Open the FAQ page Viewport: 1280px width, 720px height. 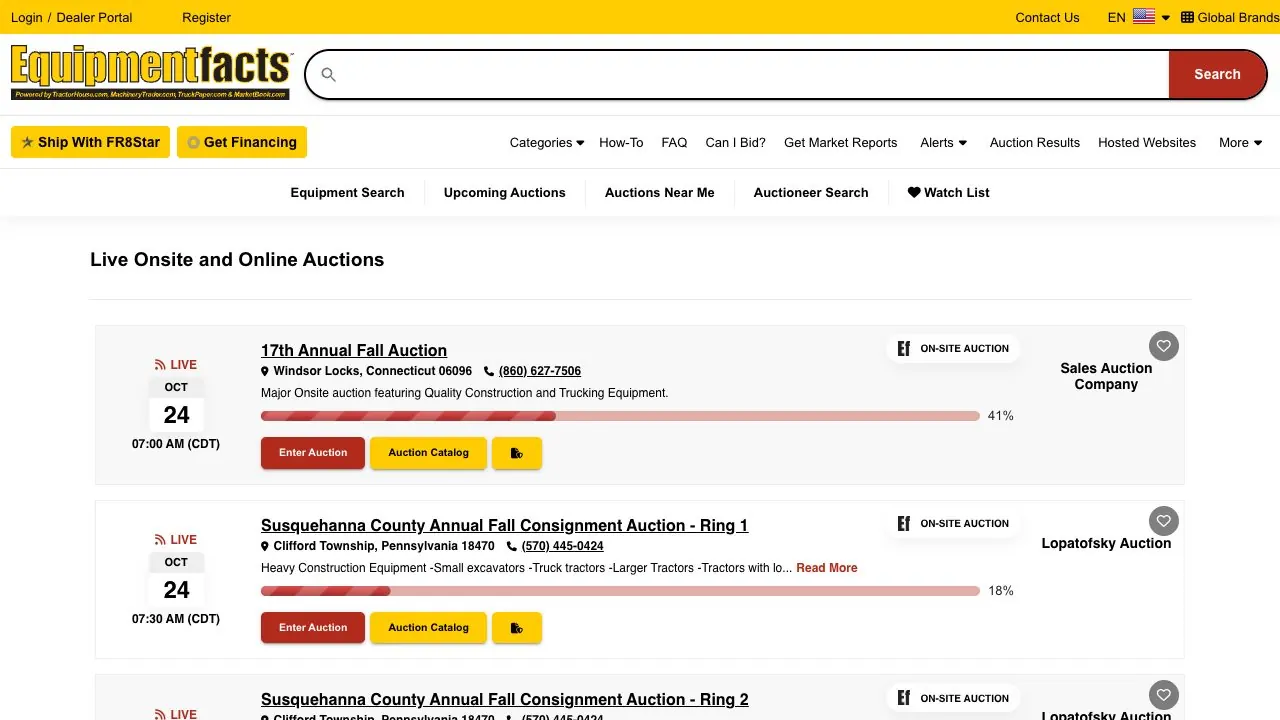(674, 143)
